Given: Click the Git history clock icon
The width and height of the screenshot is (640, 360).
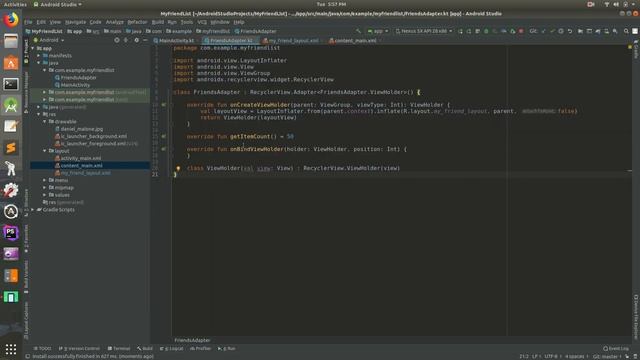Looking at the screenshot, I should pyautogui.click(x=561, y=31).
